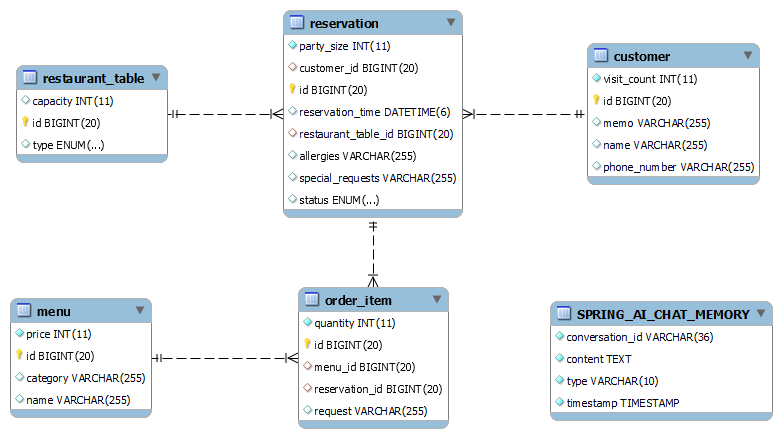Collapse the reservation table with its arrow

[x=450, y=22]
